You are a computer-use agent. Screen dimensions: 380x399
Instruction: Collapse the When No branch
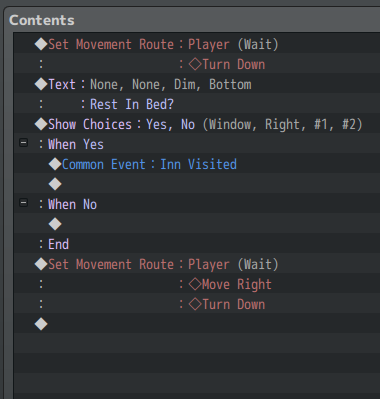click(x=23, y=203)
